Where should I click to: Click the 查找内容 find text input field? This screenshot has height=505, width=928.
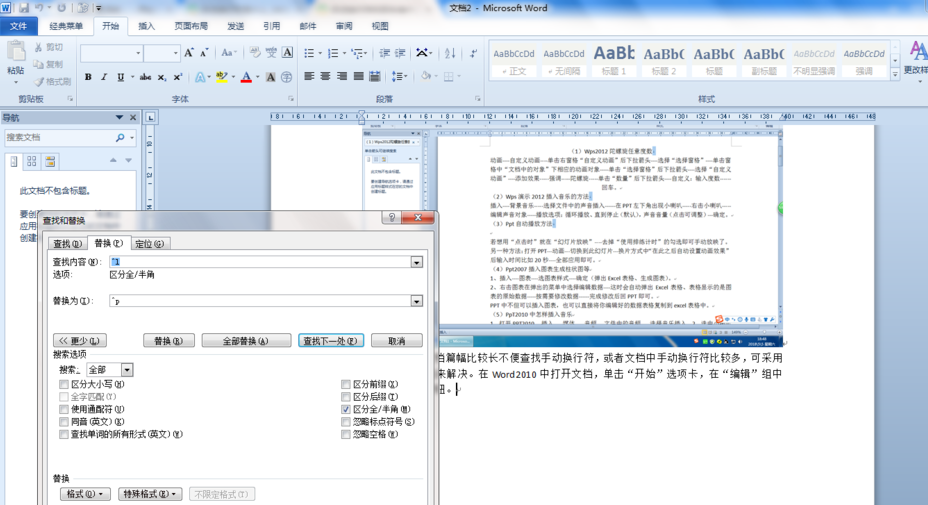coord(260,262)
